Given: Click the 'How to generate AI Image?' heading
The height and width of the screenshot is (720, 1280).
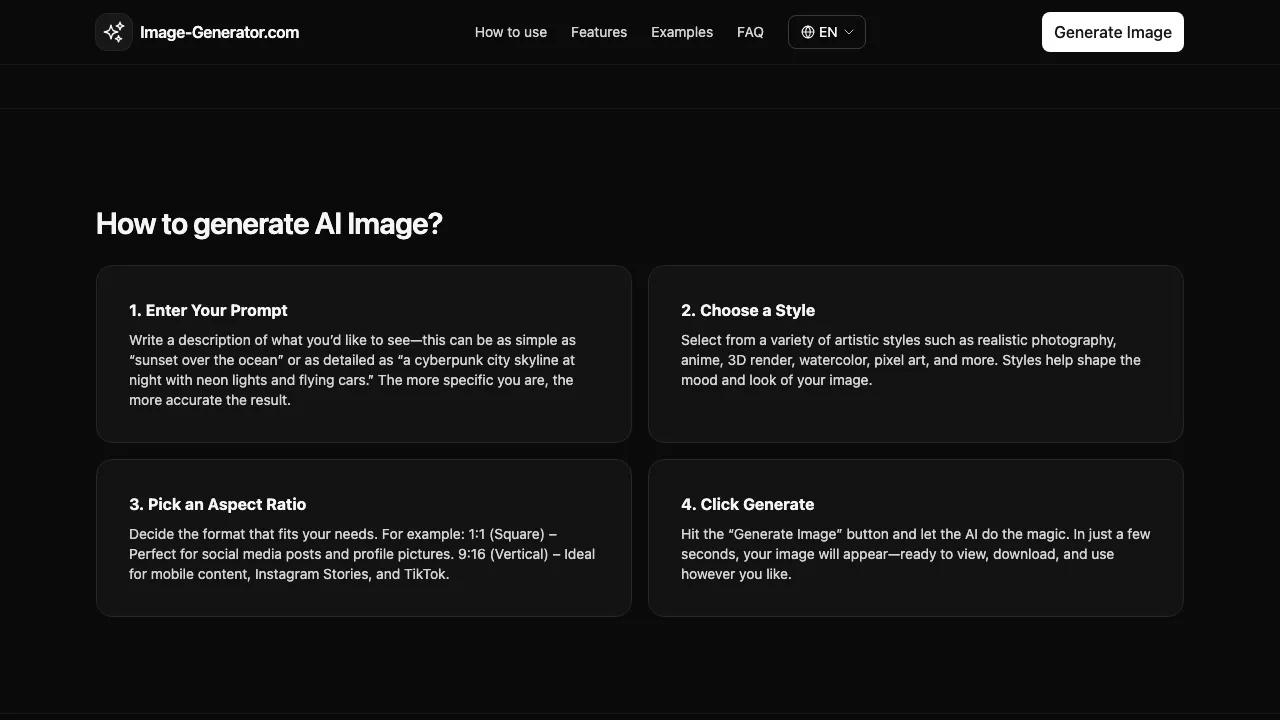Looking at the screenshot, I should 268,223.
